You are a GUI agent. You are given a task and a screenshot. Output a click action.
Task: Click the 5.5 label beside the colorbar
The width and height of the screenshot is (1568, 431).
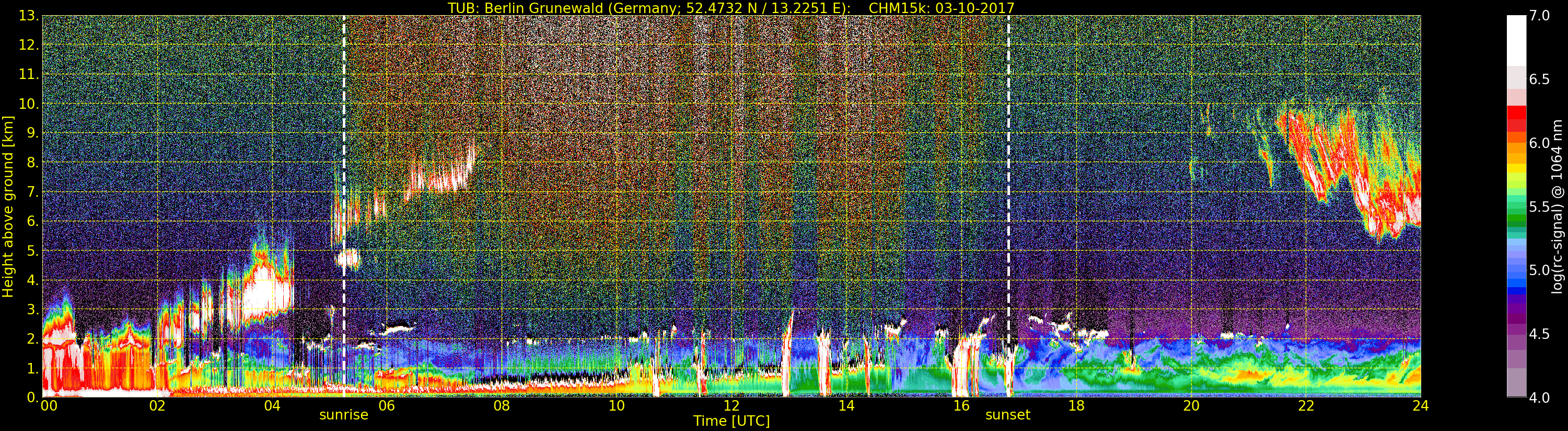[x=1539, y=207]
